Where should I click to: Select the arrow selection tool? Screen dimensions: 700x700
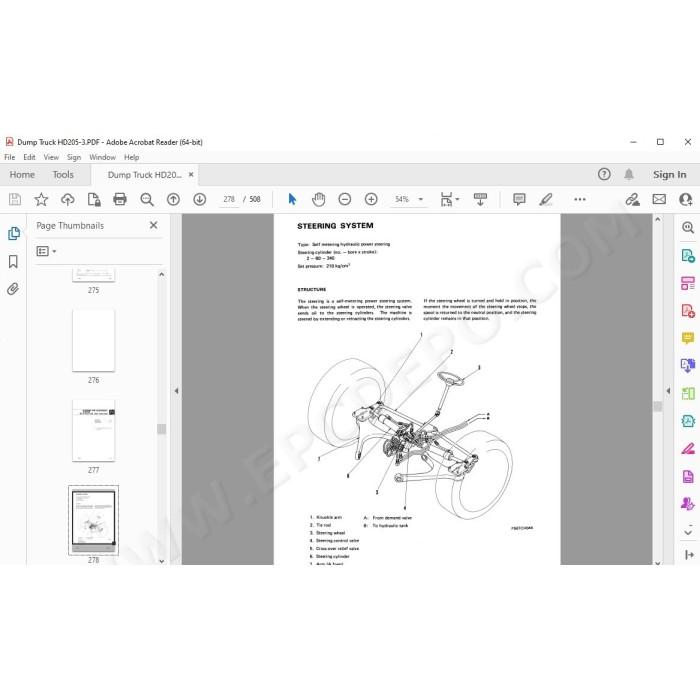(x=292, y=199)
